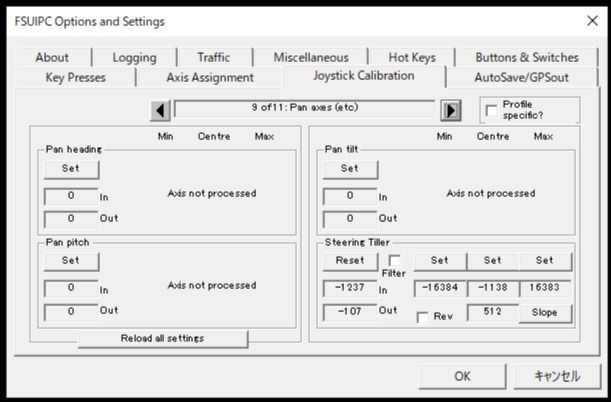Viewport: 611px width, 402px height.
Task: Click Reload all settings button
Action: (x=163, y=339)
